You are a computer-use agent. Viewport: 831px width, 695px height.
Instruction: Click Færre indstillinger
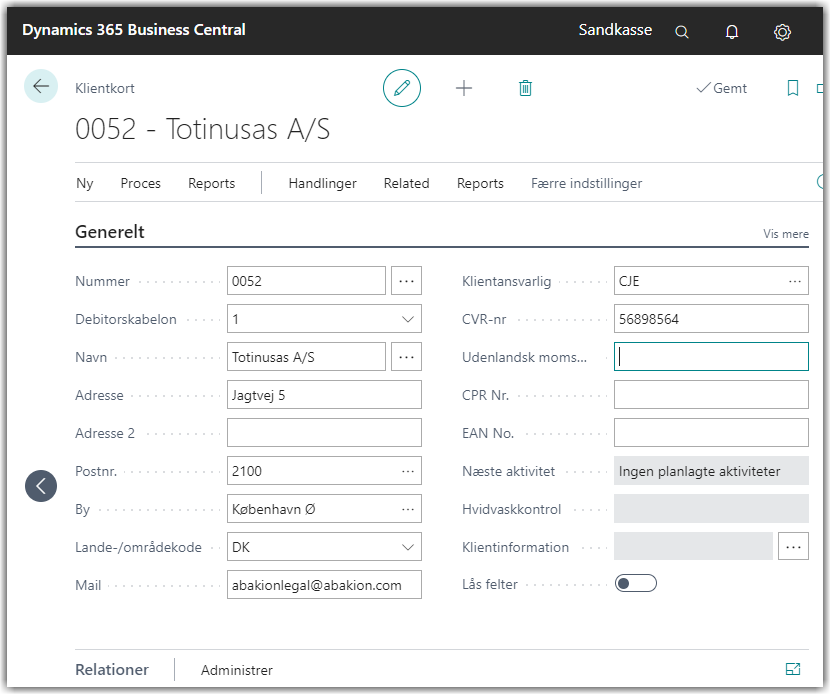click(x=586, y=183)
